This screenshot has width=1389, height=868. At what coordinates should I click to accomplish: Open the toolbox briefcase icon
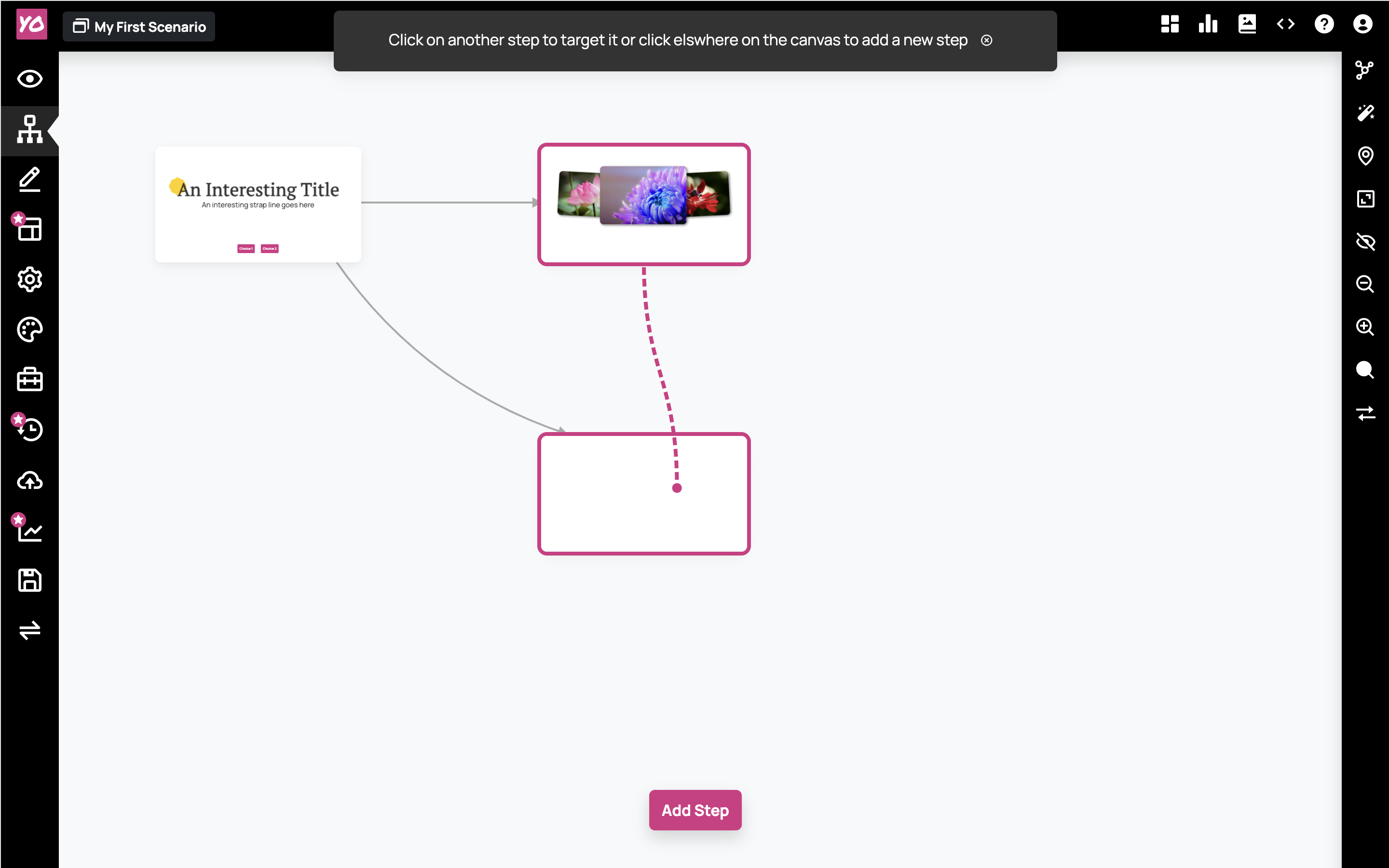[29, 380]
